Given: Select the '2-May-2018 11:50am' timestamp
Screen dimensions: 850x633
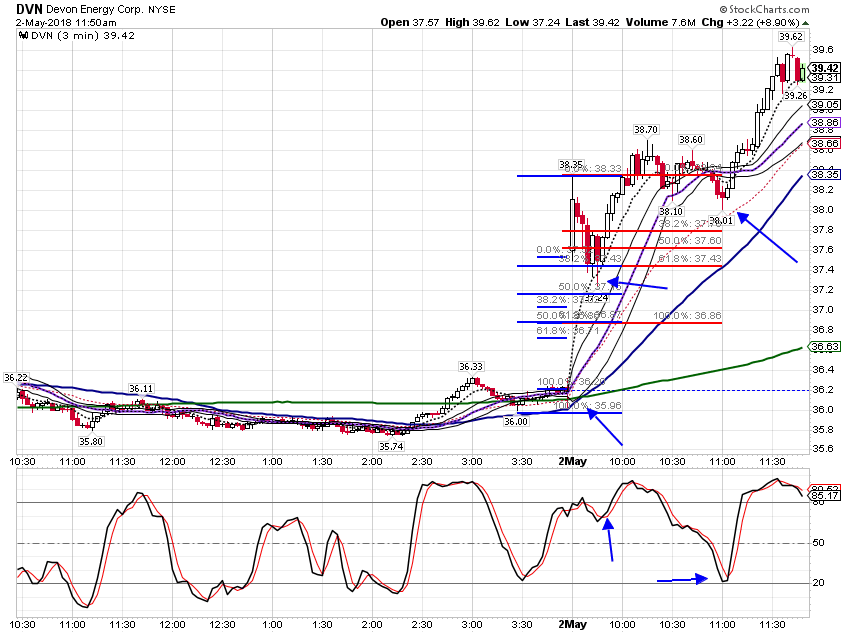Looking at the screenshot, I should 66,23.
